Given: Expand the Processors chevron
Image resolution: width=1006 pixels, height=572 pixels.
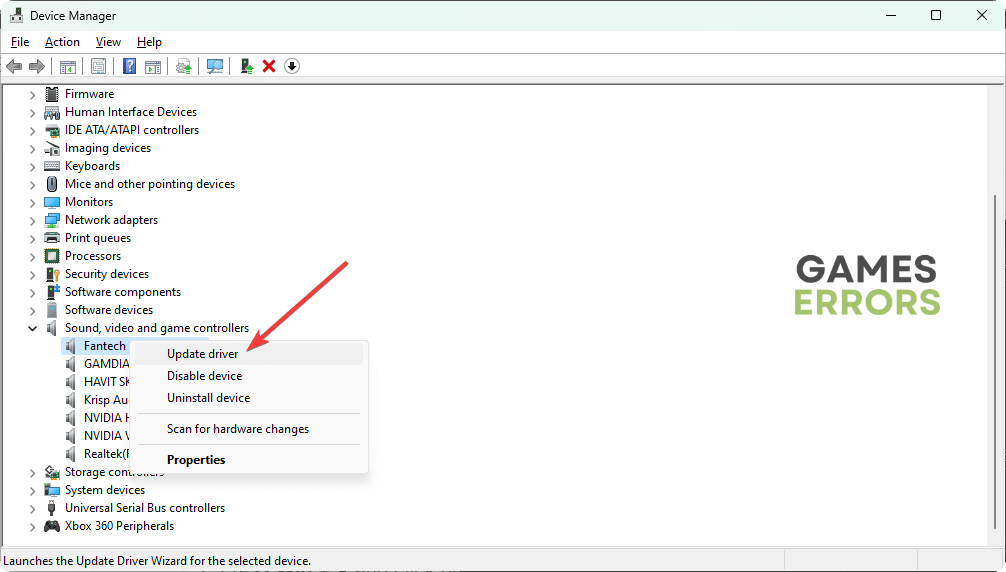Looking at the screenshot, I should pyautogui.click(x=32, y=256).
